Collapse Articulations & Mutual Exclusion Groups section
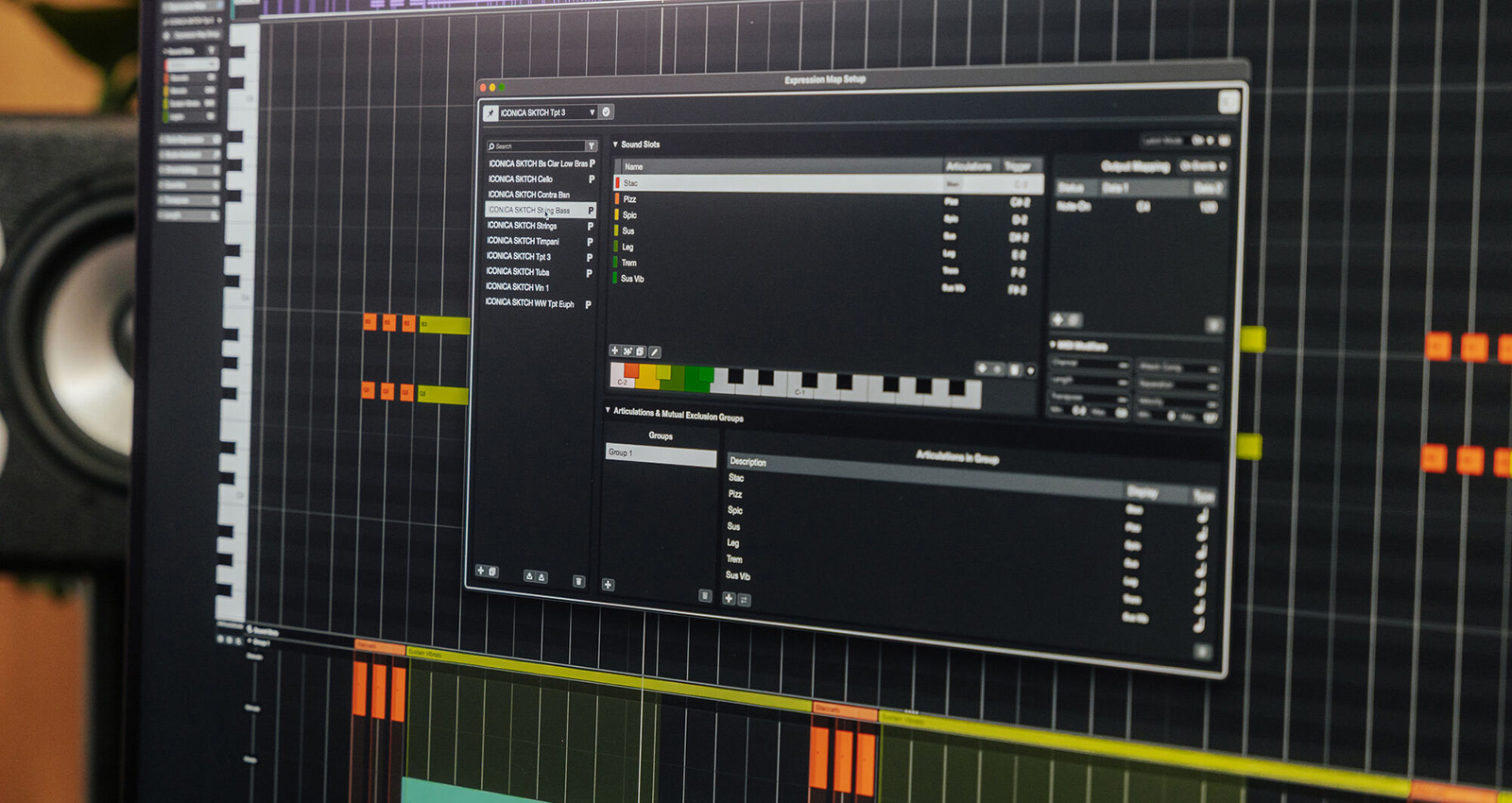 click(x=608, y=411)
